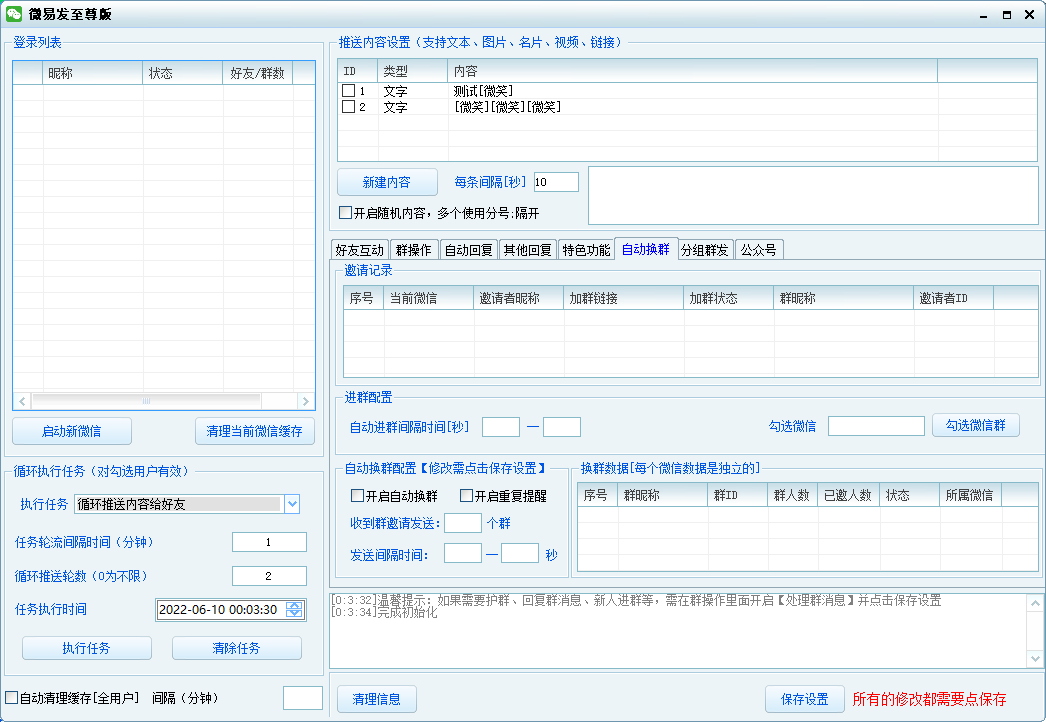Viewport: 1046px width, 722px height.
Task: Click first 发送间隔时间 input box
Action: click(x=463, y=553)
